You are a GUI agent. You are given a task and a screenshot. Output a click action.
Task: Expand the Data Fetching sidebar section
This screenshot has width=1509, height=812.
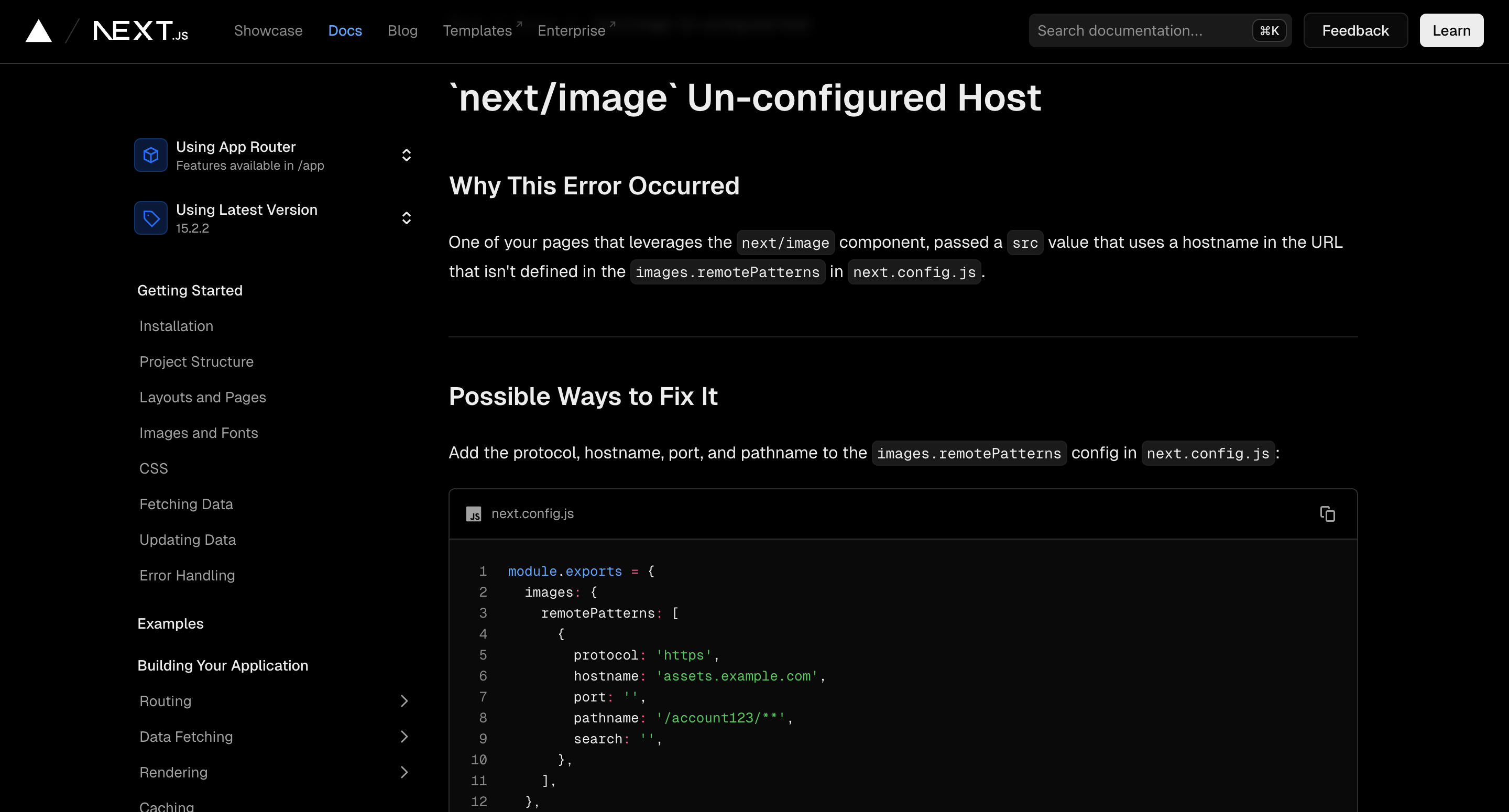click(x=404, y=737)
